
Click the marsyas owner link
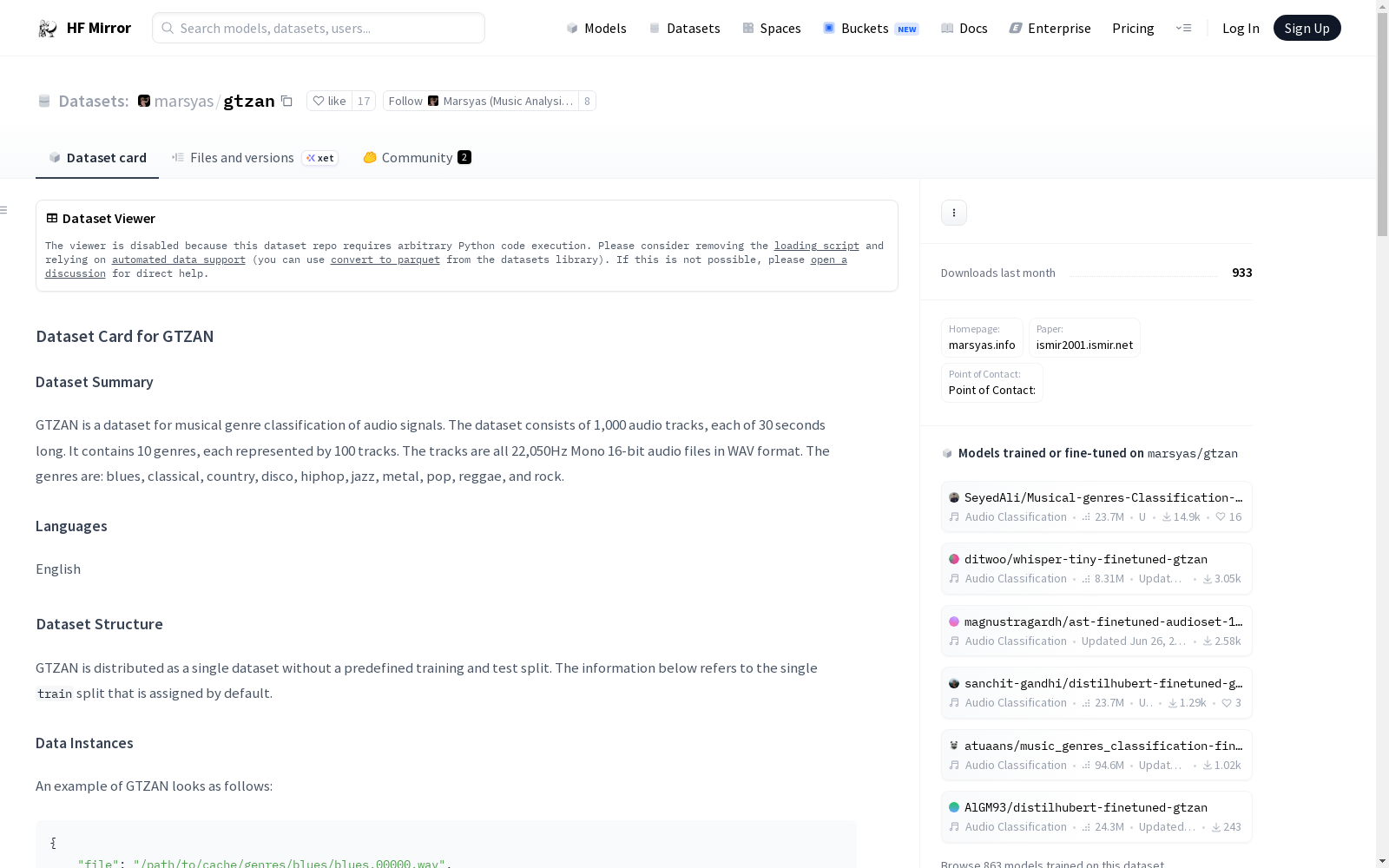(x=183, y=101)
